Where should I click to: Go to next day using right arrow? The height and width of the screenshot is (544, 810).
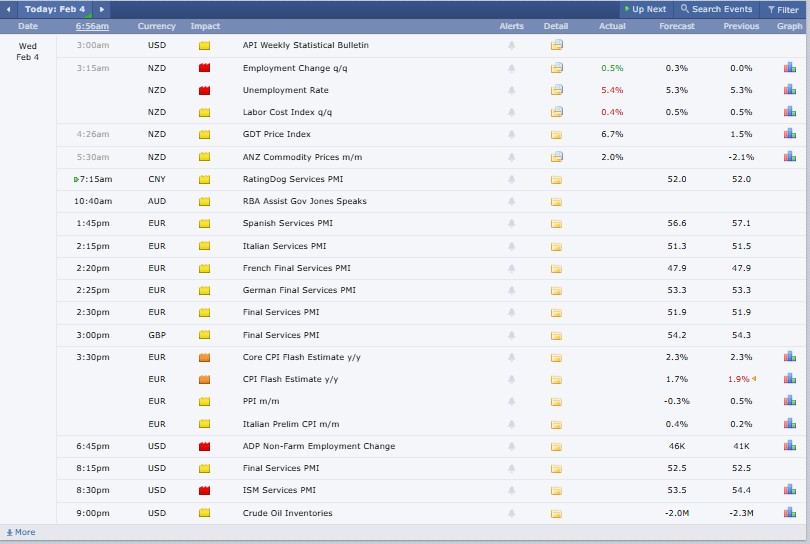coord(101,9)
